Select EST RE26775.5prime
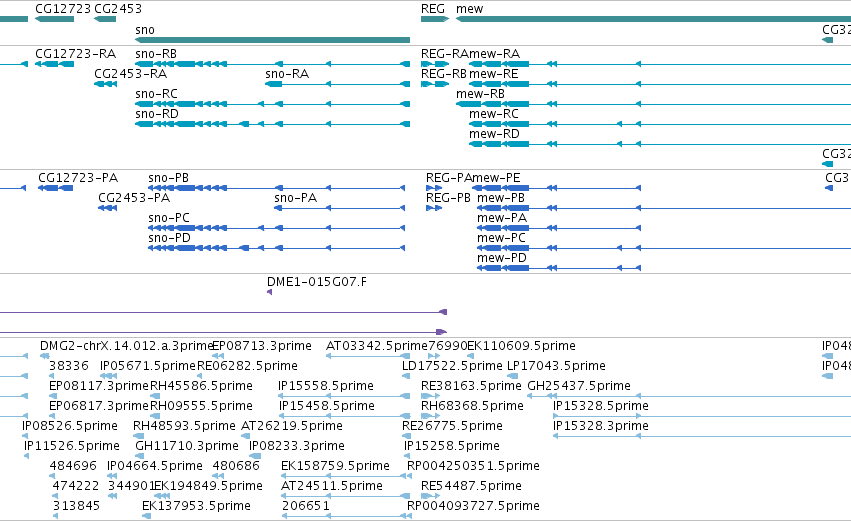The width and height of the screenshot is (851, 521). (406, 436)
